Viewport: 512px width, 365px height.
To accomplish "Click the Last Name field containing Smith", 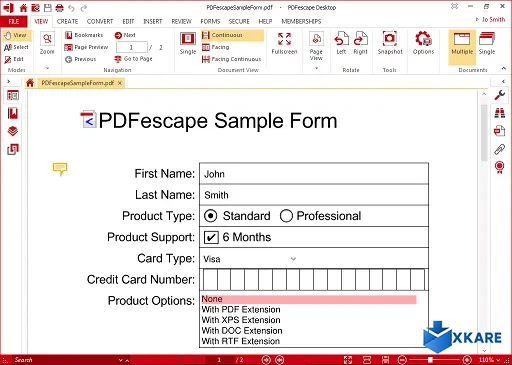I will [x=314, y=195].
